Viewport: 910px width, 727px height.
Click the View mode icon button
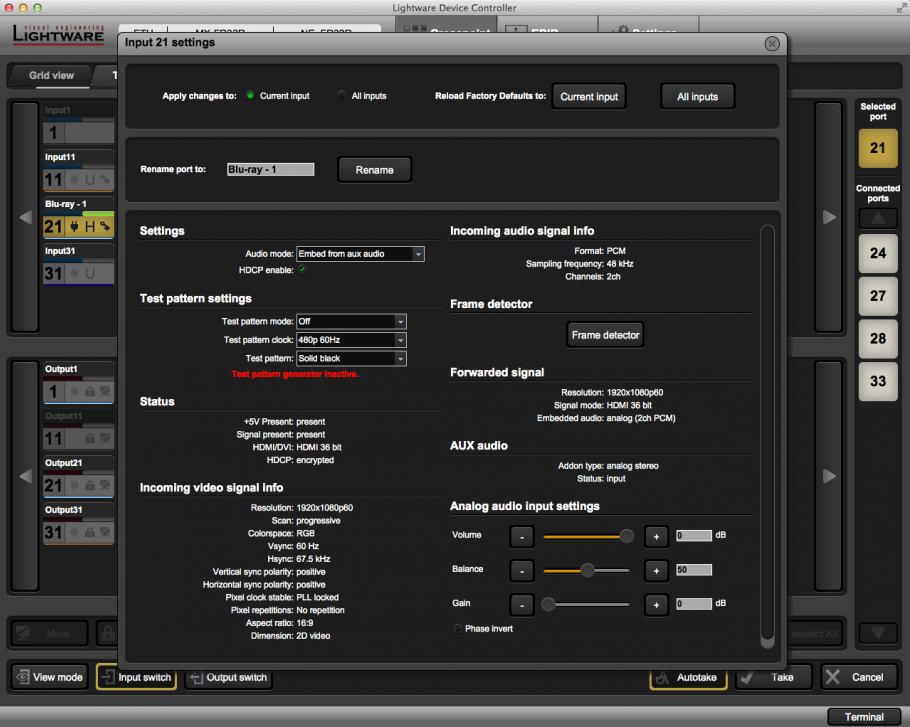49,677
